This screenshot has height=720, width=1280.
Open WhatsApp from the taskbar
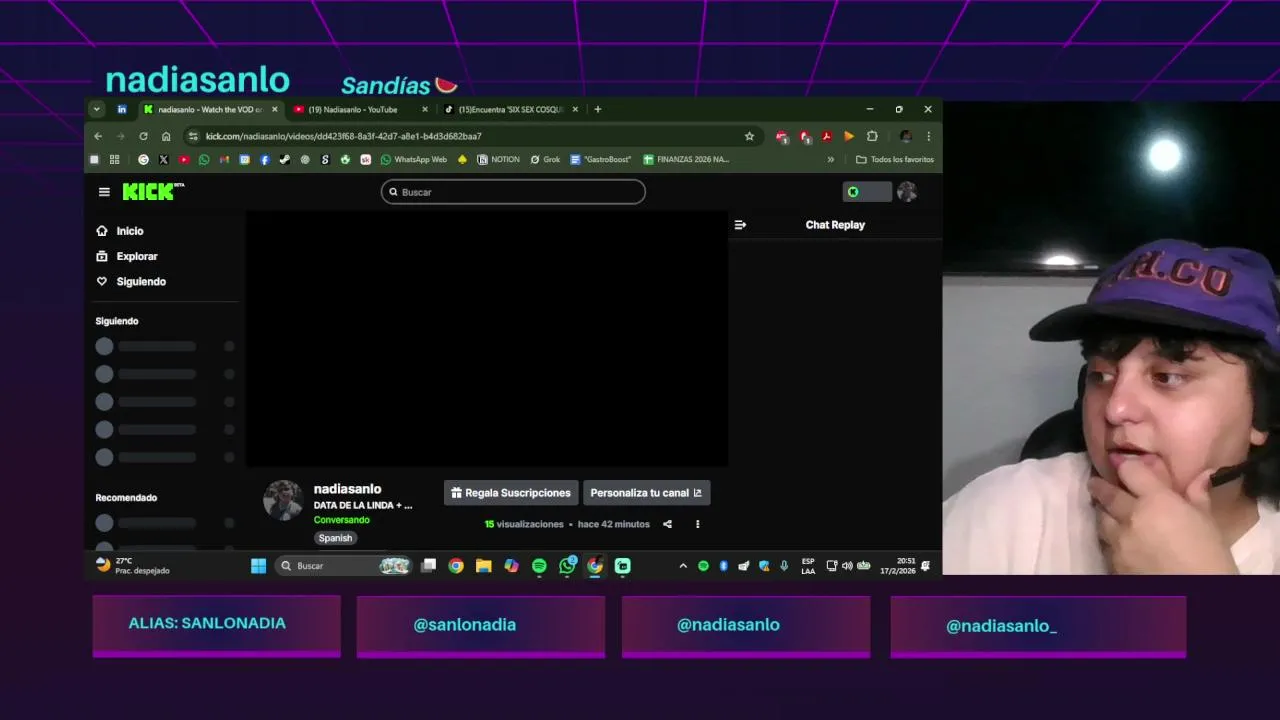567,566
